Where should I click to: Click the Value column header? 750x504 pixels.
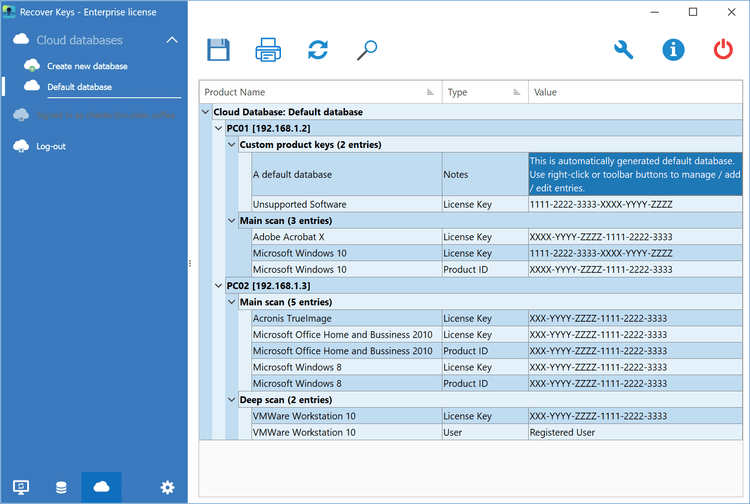[x=635, y=92]
